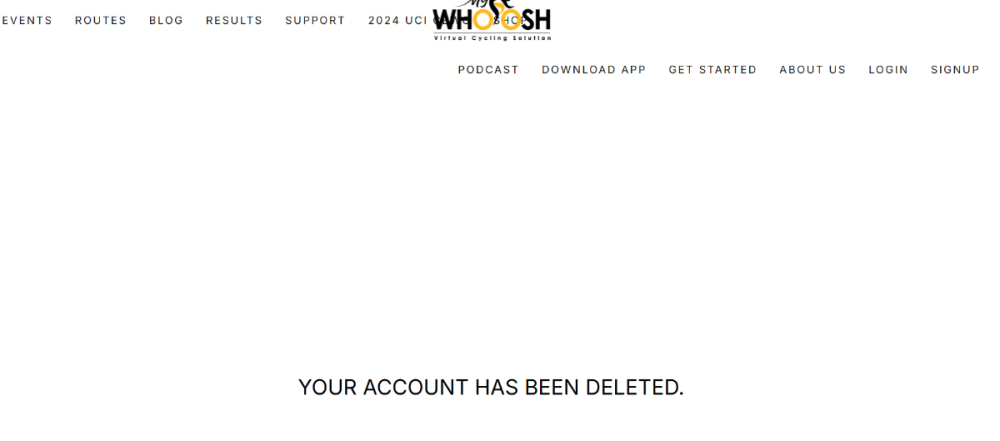1000x441 pixels.
Task: Open the SUPPORT section
Action: (x=315, y=20)
